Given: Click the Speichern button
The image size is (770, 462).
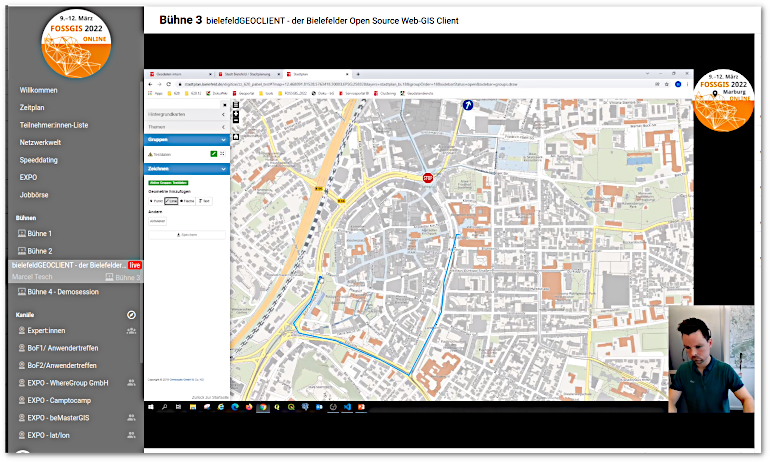Looking at the screenshot, I should click(187, 235).
